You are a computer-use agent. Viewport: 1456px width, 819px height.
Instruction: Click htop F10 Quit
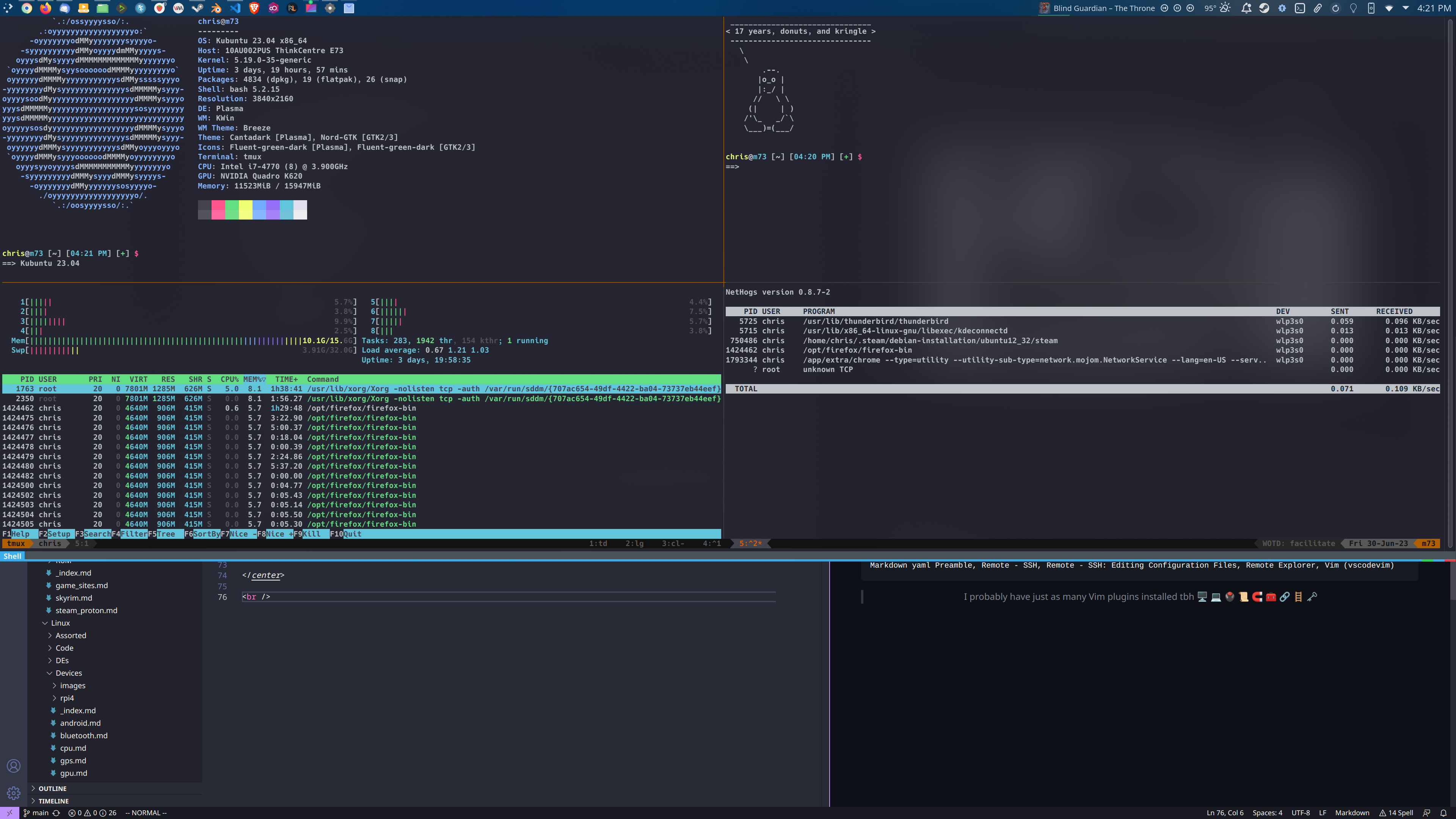pos(346,533)
